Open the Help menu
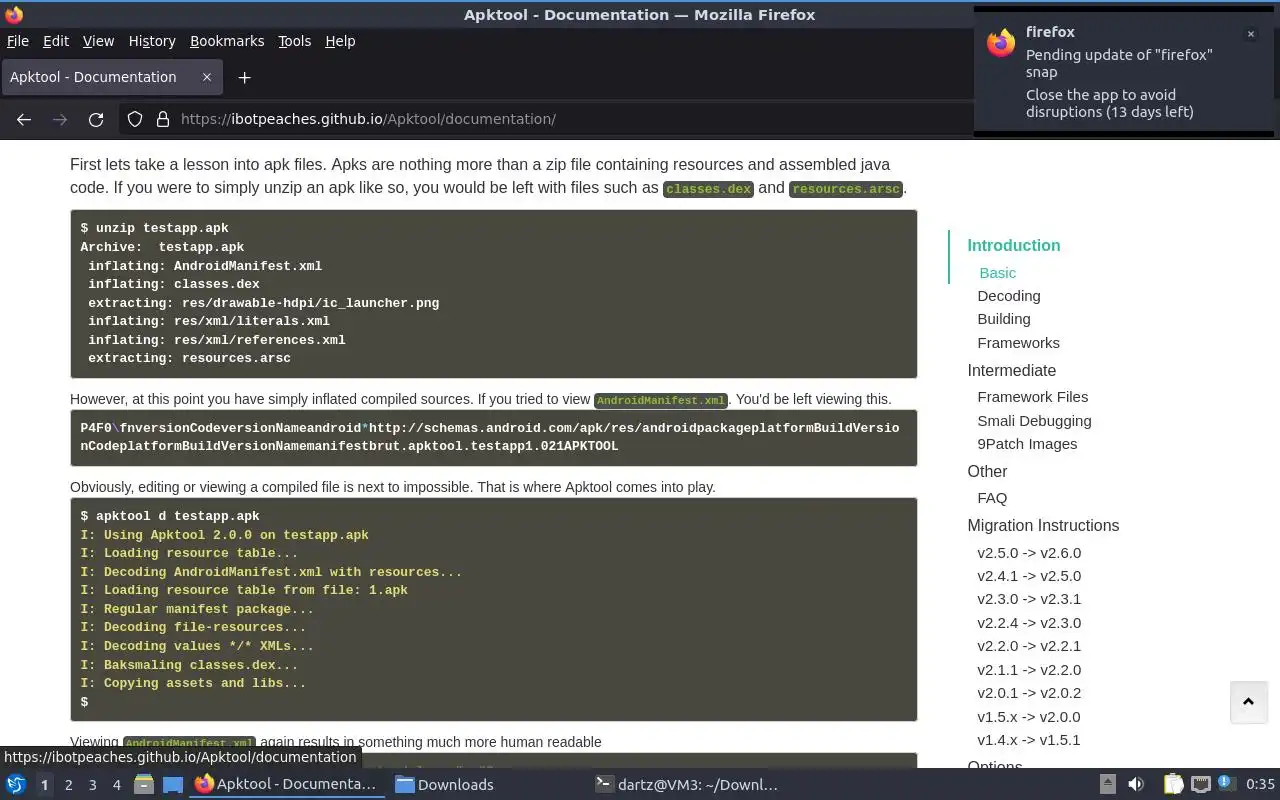Image resolution: width=1280 pixels, height=800 pixels. 340,41
